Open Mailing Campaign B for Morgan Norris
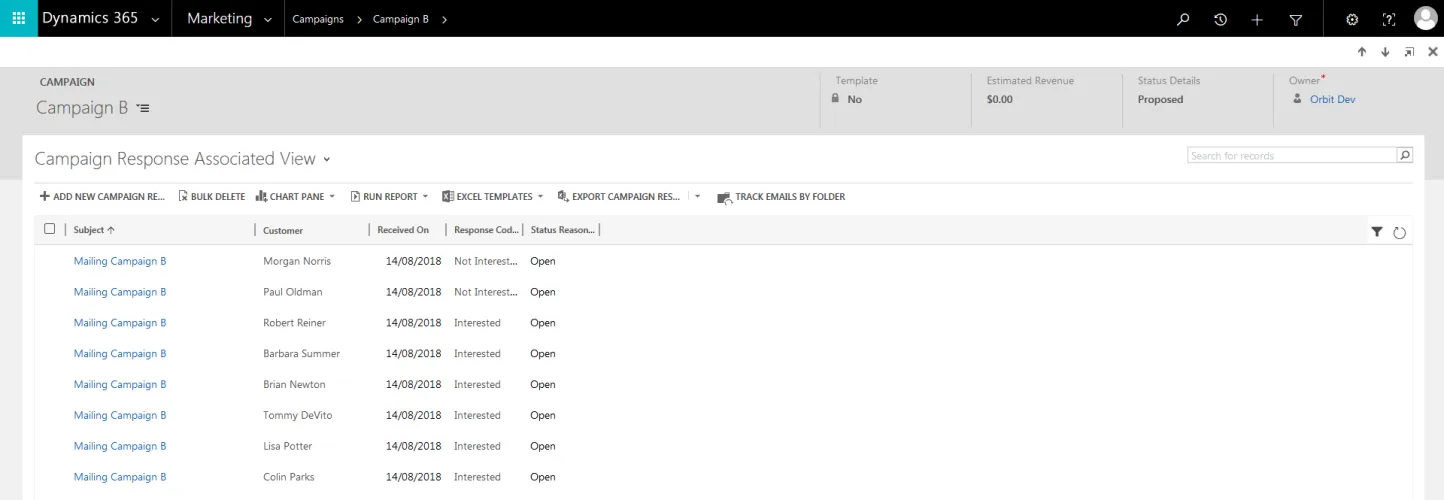The image size is (1444, 500). pyautogui.click(x=120, y=261)
